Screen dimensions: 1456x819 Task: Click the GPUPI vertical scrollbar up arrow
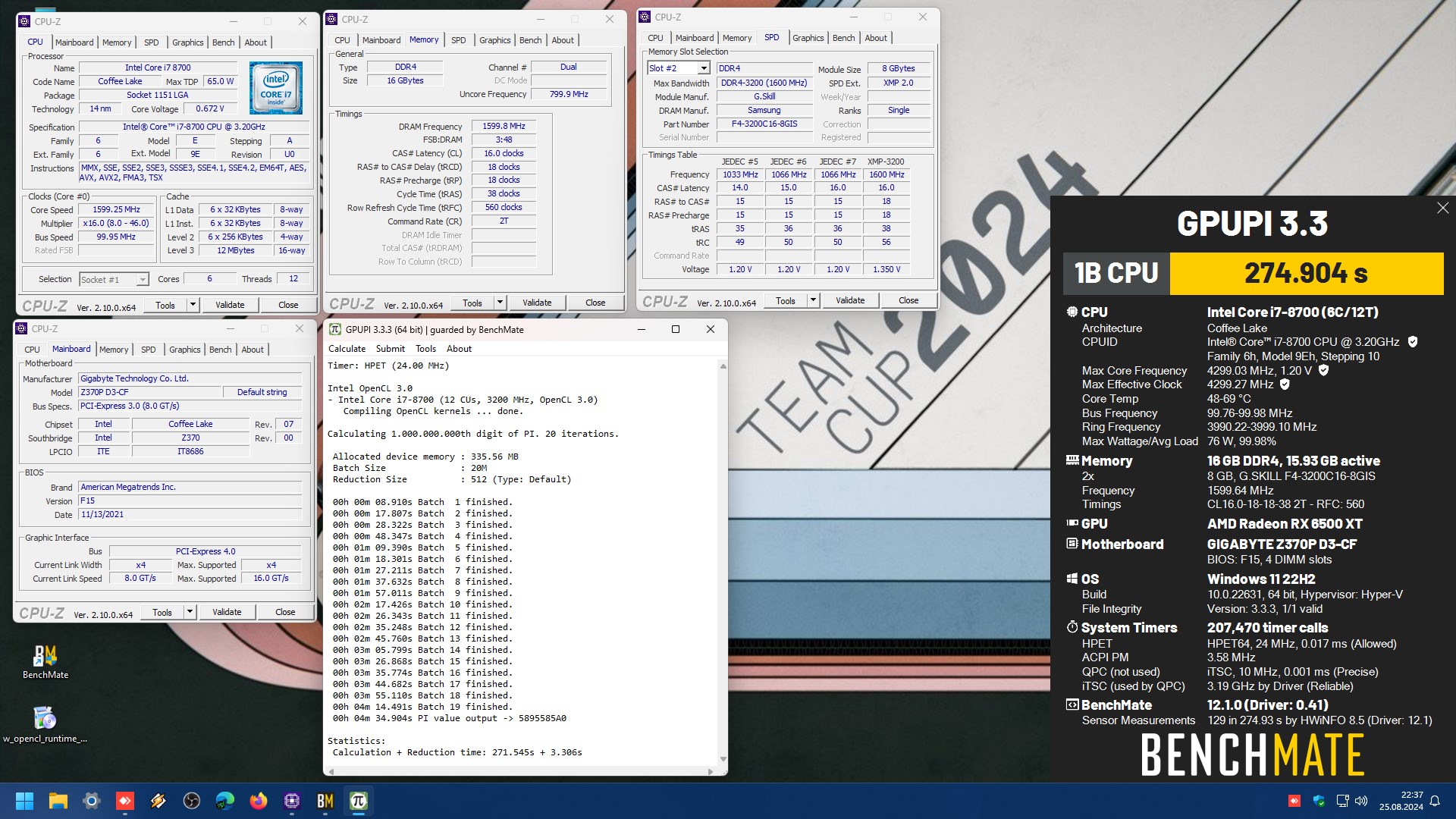pos(723,366)
